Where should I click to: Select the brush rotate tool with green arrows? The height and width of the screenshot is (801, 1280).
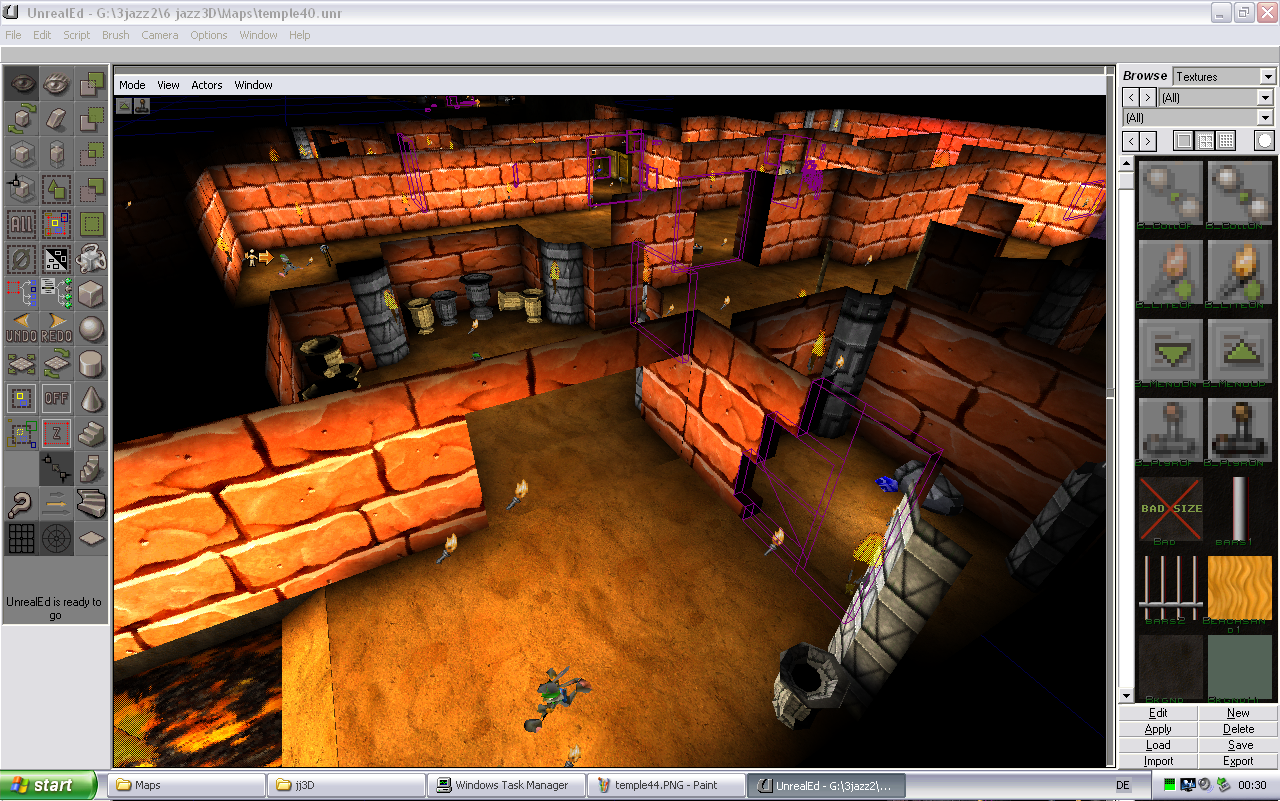coord(21,119)
